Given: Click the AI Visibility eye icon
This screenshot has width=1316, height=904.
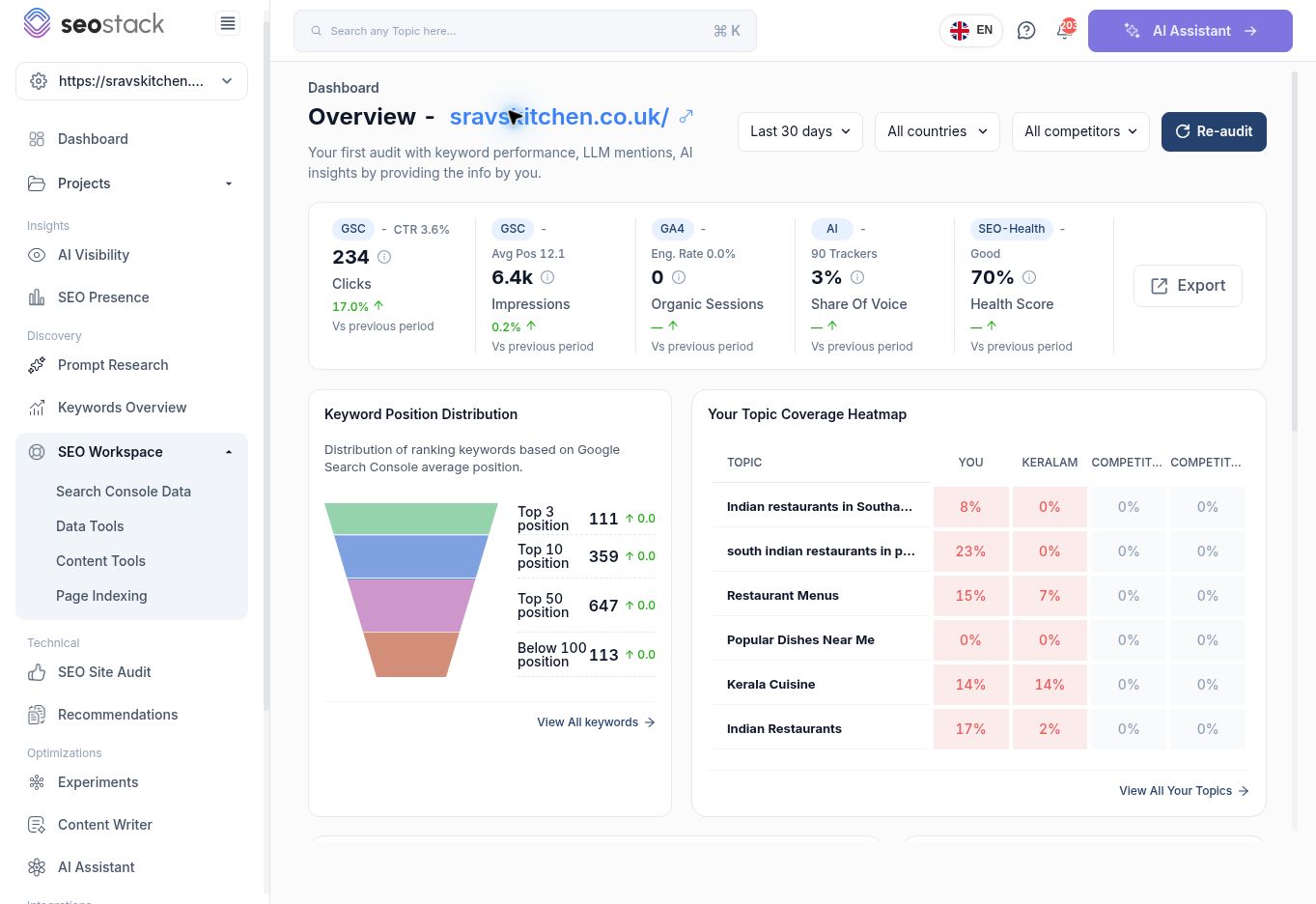Looking at the screenshot, I should pos(37,255).
